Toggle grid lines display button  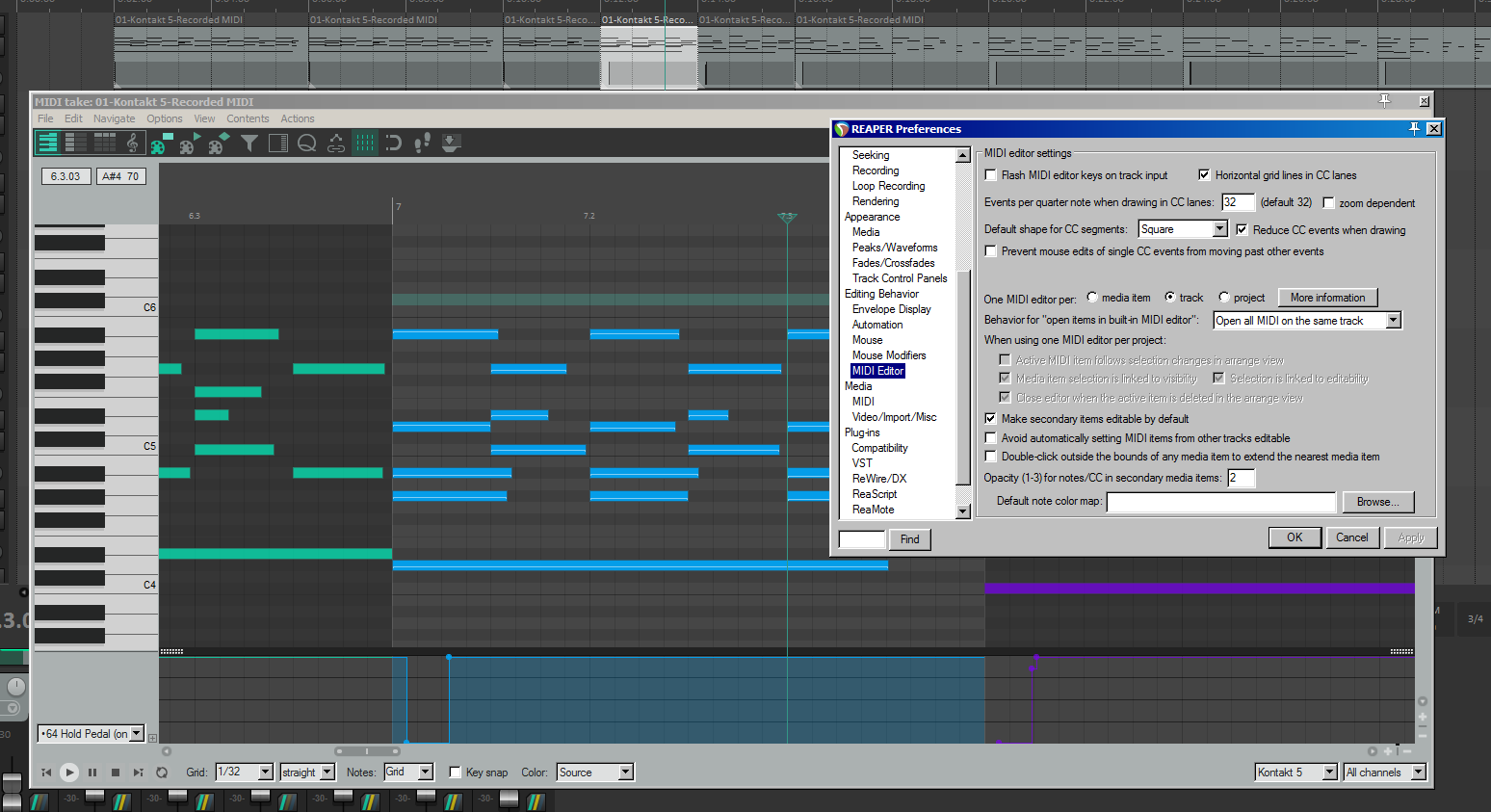click(x=365, y=144)
